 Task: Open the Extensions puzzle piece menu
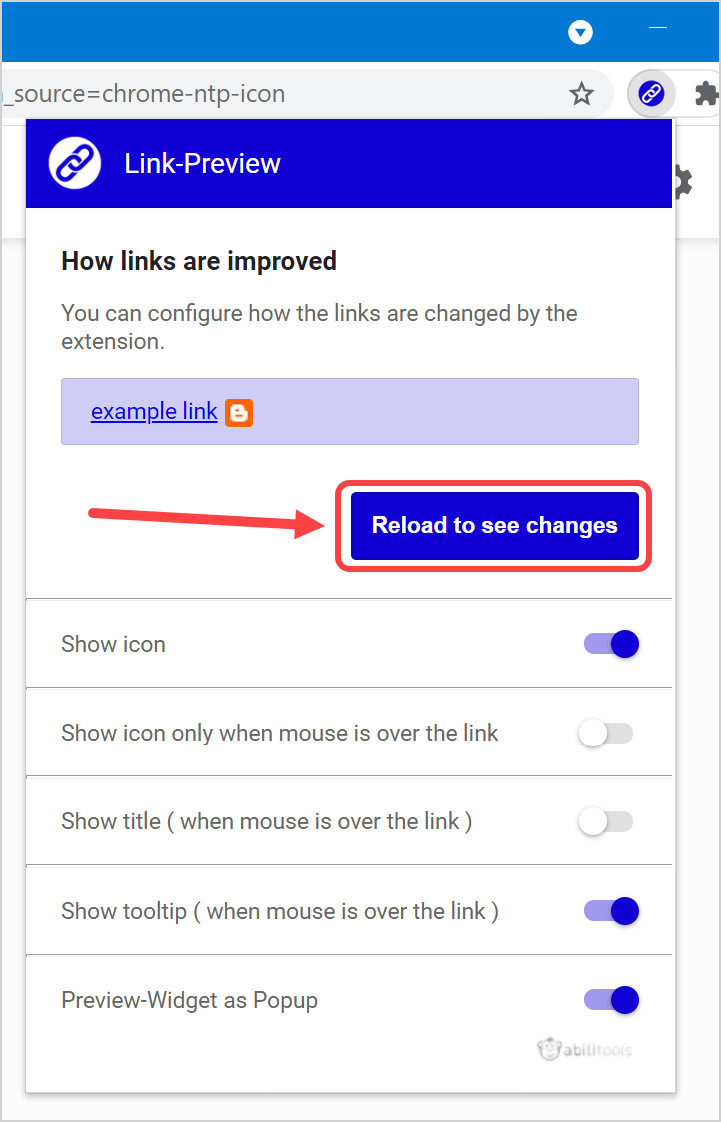pyautogui.click(x=707, y=94)
